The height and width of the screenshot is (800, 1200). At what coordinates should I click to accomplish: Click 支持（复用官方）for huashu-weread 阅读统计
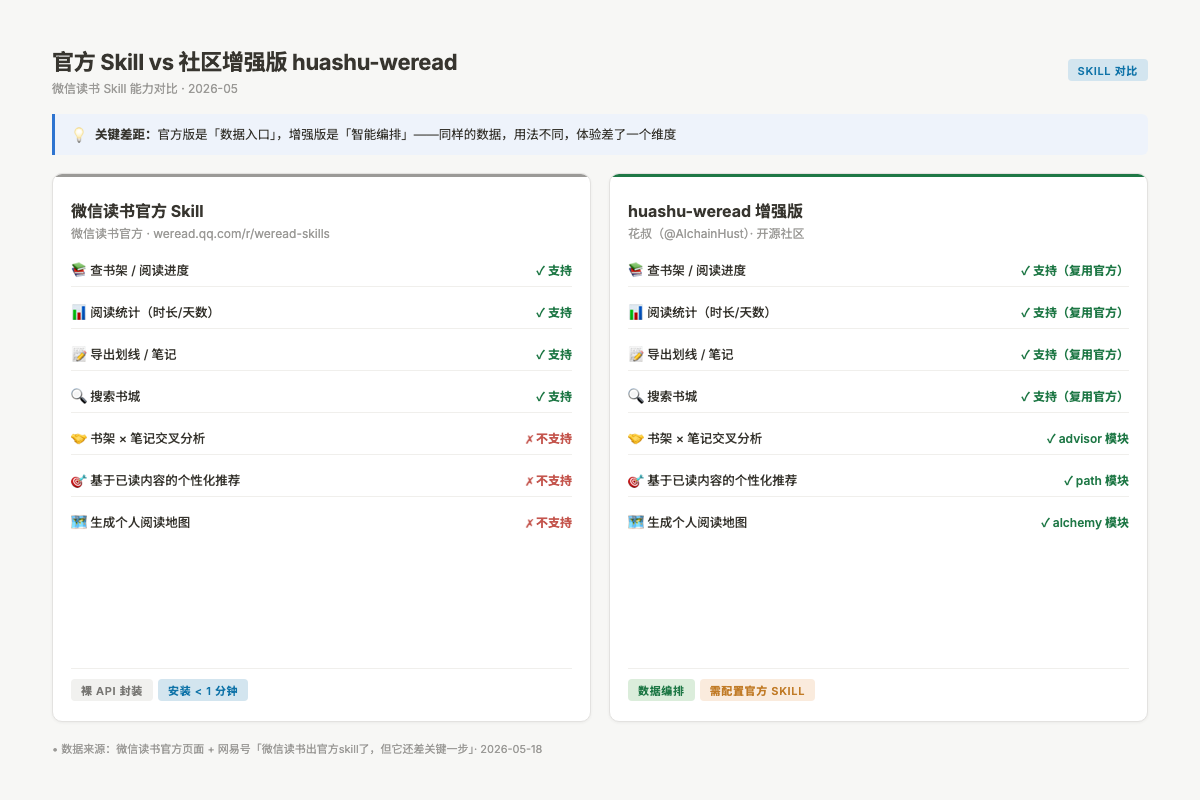point(1074,312)
